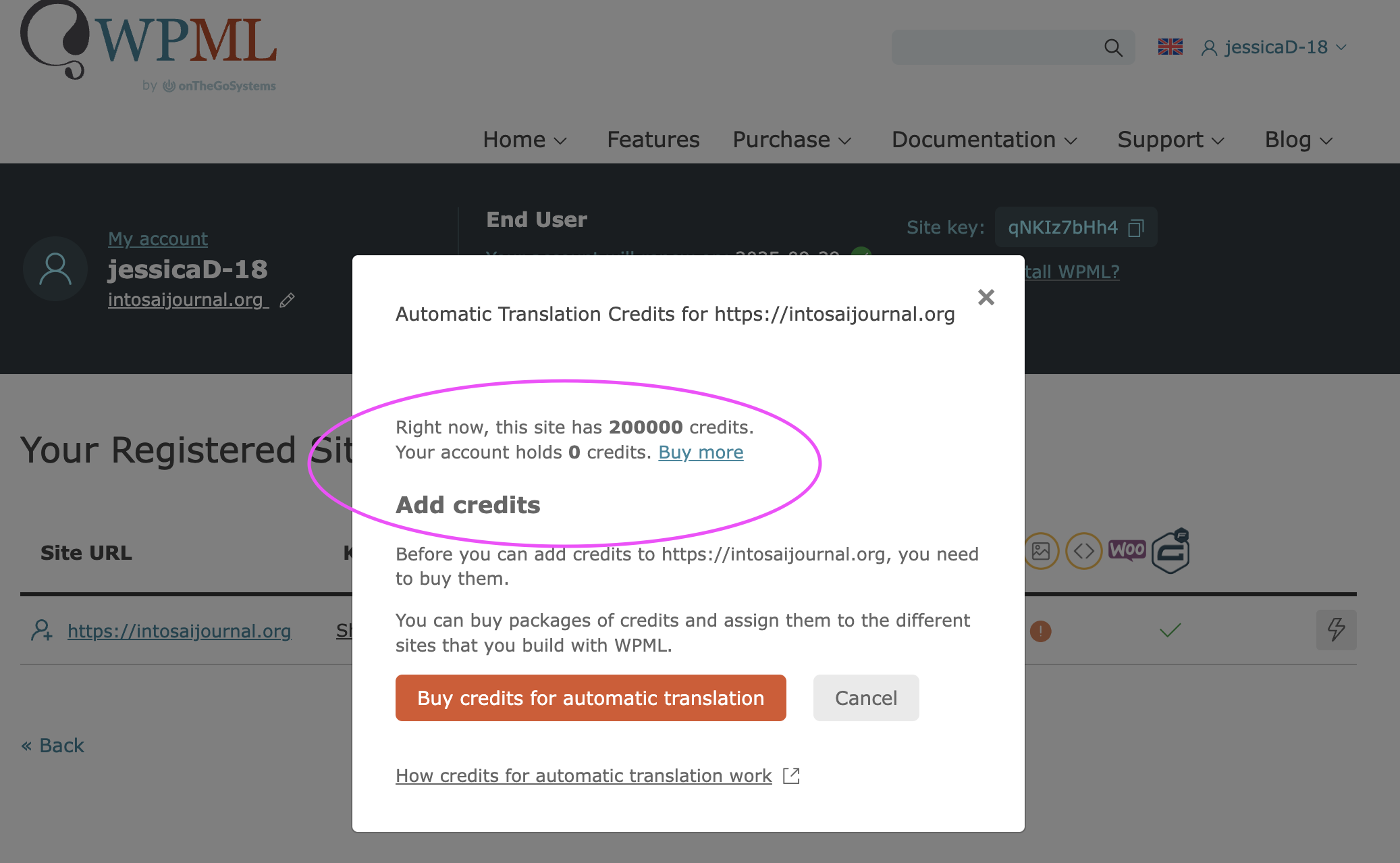Screen dimensions: 1400x863
Task: Open the Buy more link
Action: (701, 452)
